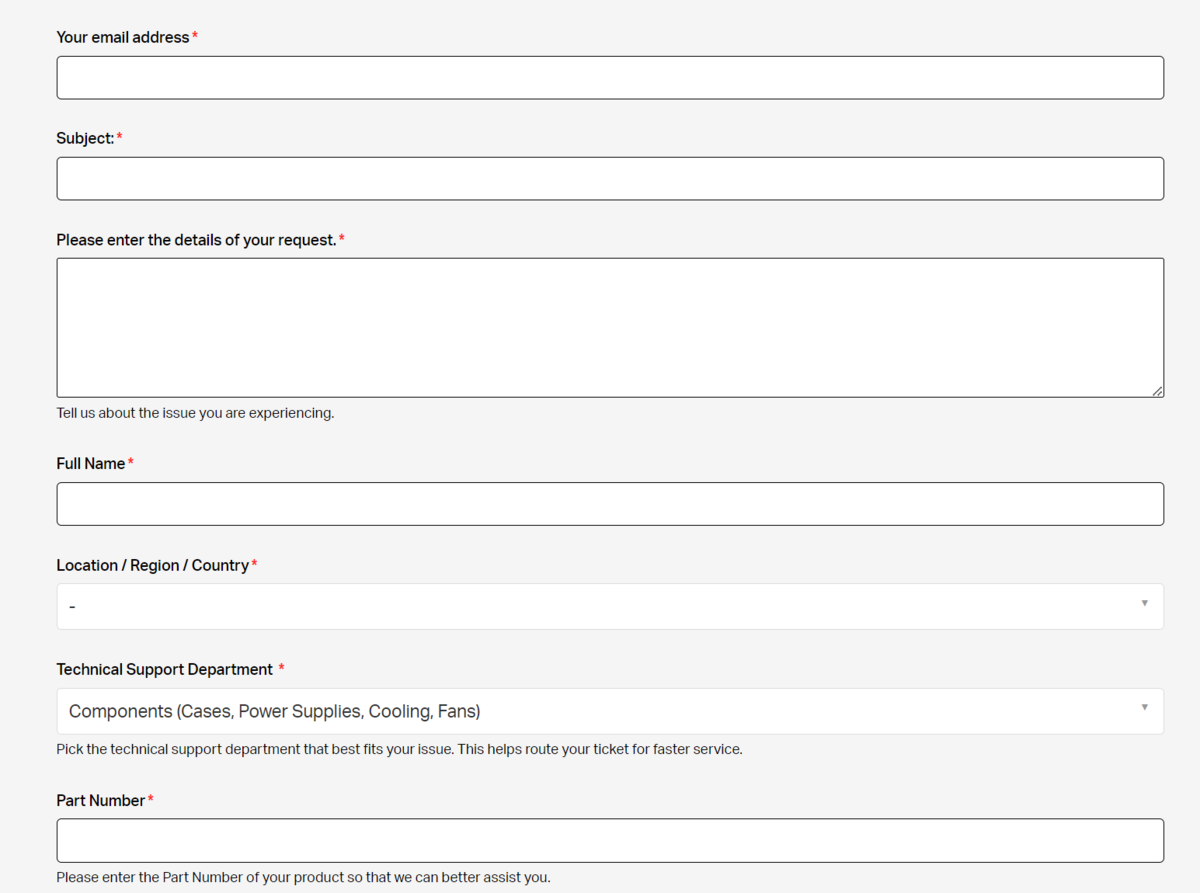Click the "Please enter the details of your request" label
The image size is (1200, 893).
click(x=197, y=240)
